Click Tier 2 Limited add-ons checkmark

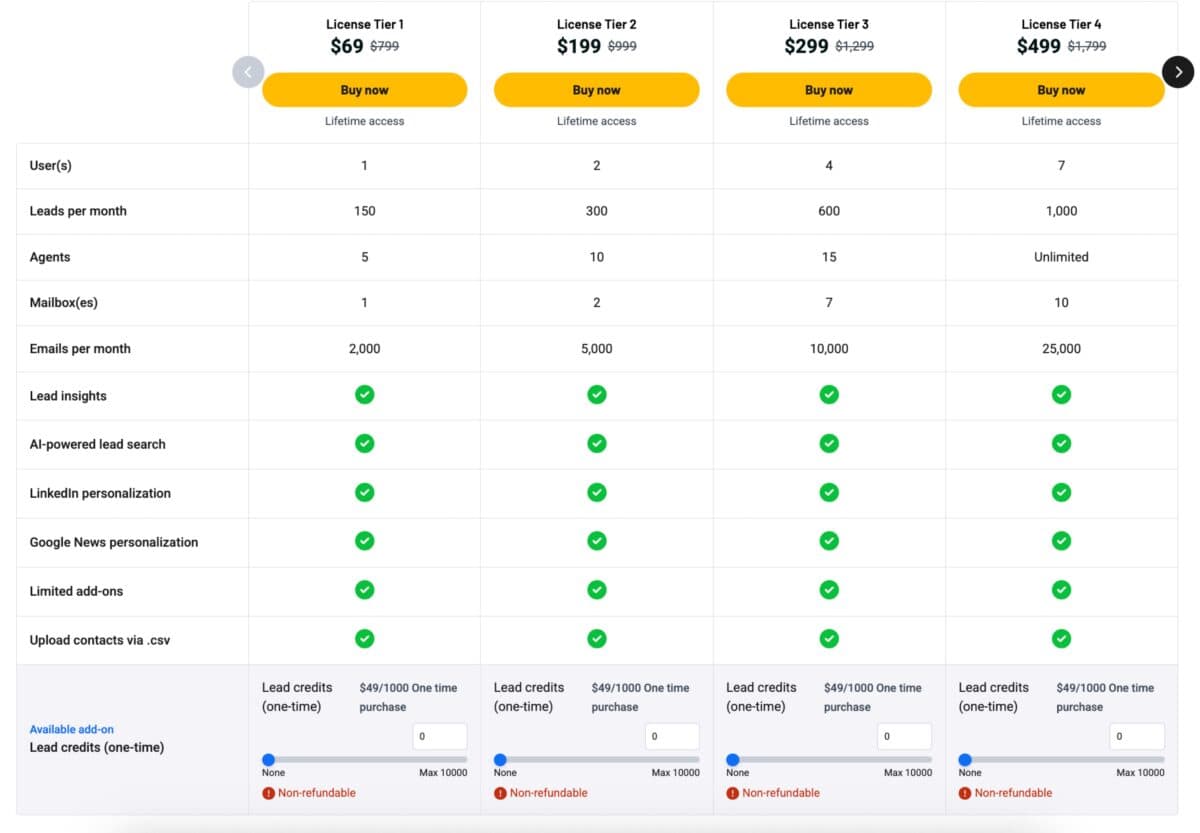597,590
